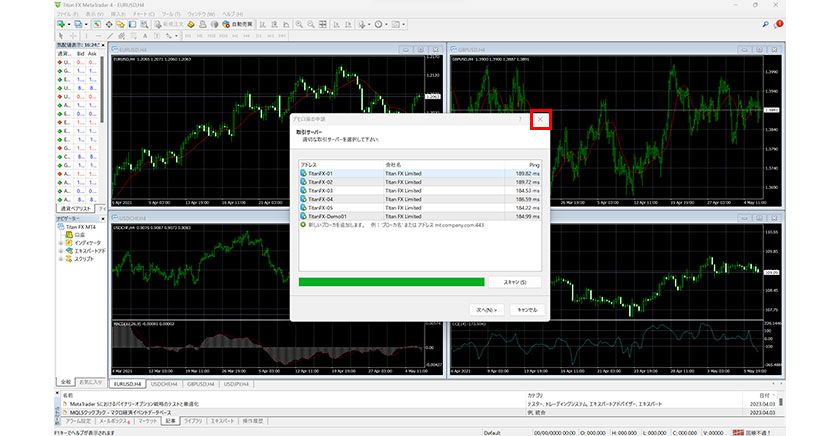This screenshot has height=436, width=840.
Task: Close the account application dialog
Action: (540, 119)
